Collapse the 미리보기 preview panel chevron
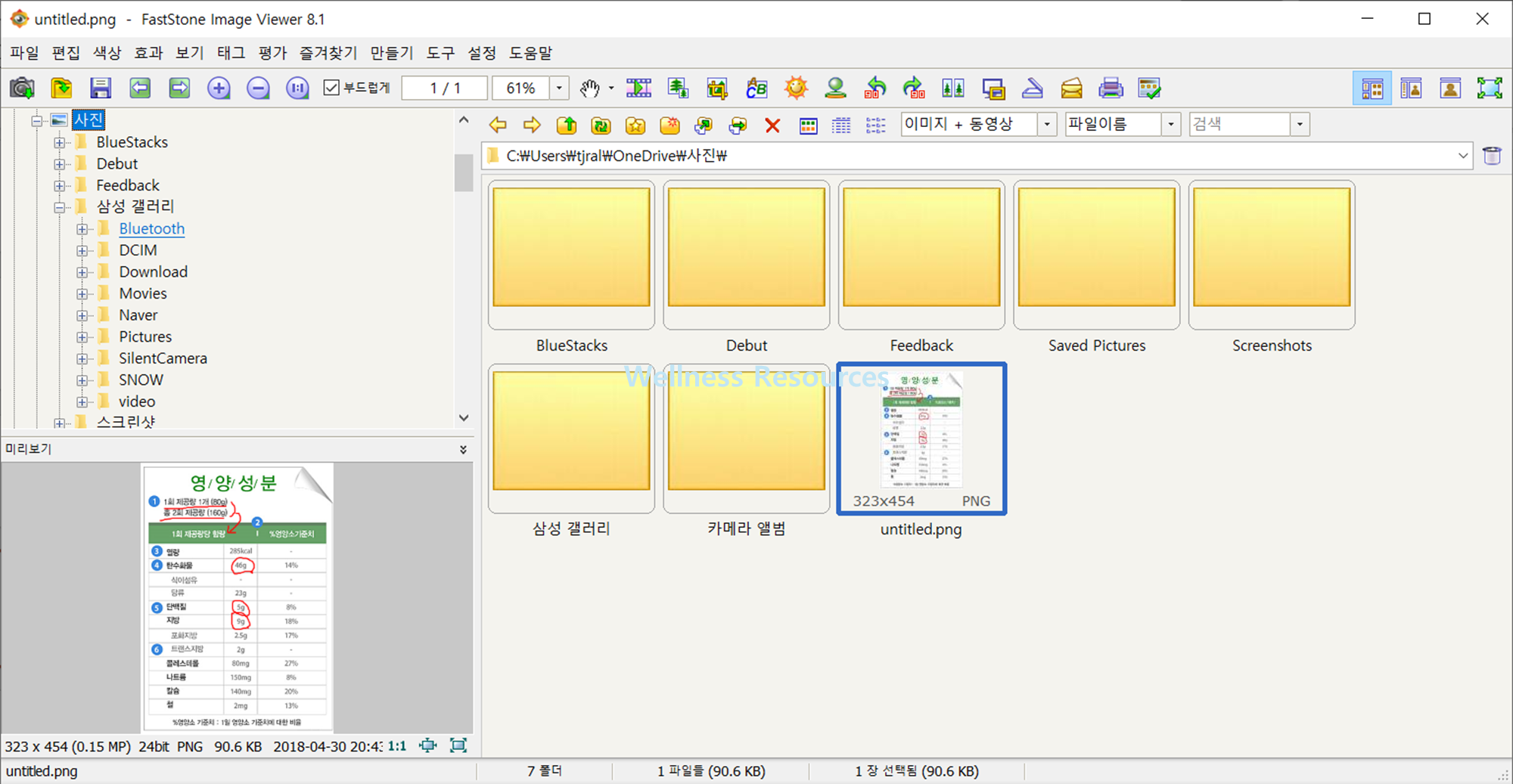The width and height of the screenshot is (1513, 784). tap(463, 449)
